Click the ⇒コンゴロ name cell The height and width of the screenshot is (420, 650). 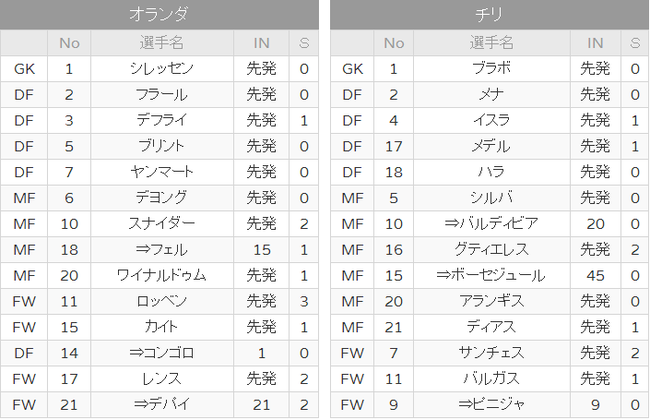(x=162, y=353)
